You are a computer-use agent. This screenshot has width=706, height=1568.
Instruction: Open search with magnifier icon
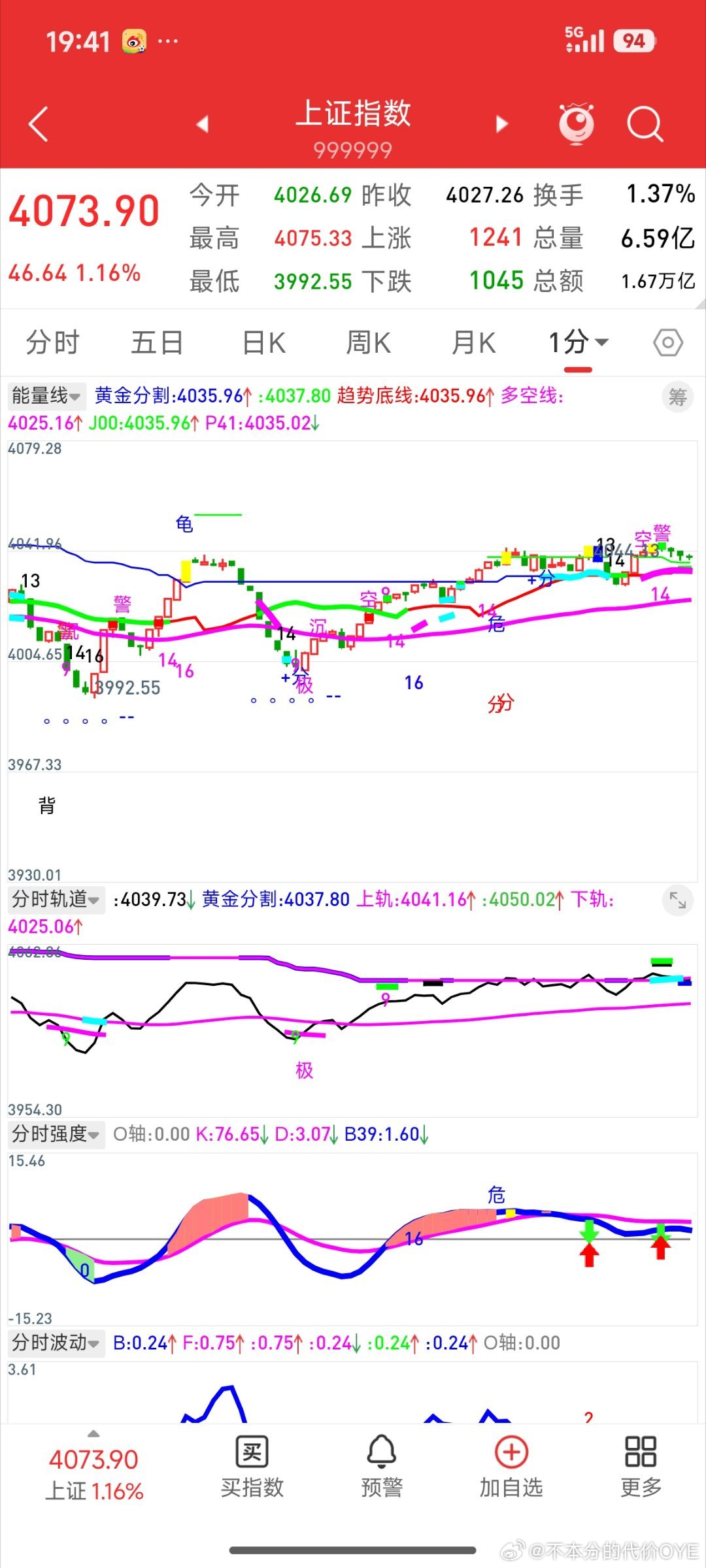(645, 123)
